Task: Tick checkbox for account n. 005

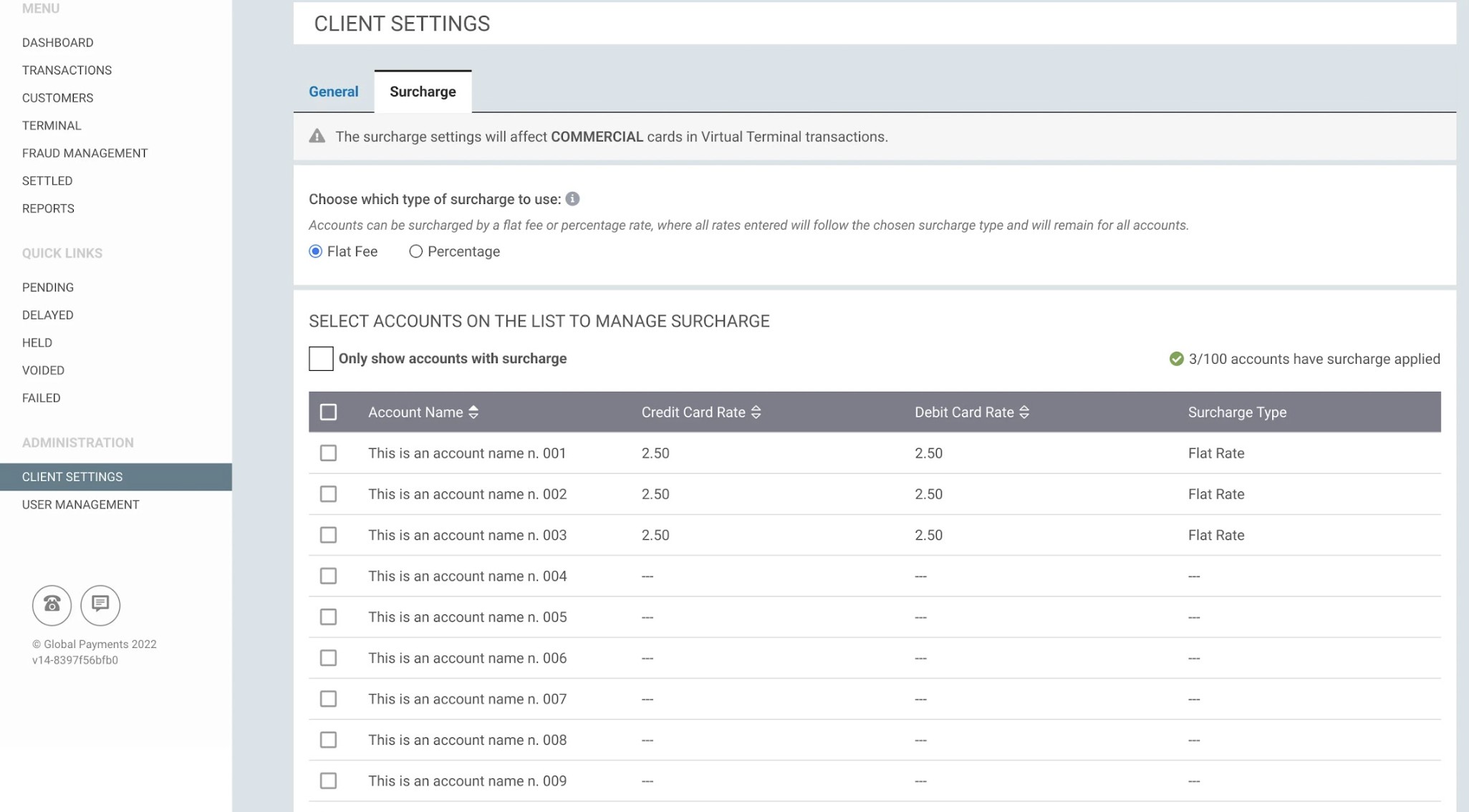Action: (328, 617)
